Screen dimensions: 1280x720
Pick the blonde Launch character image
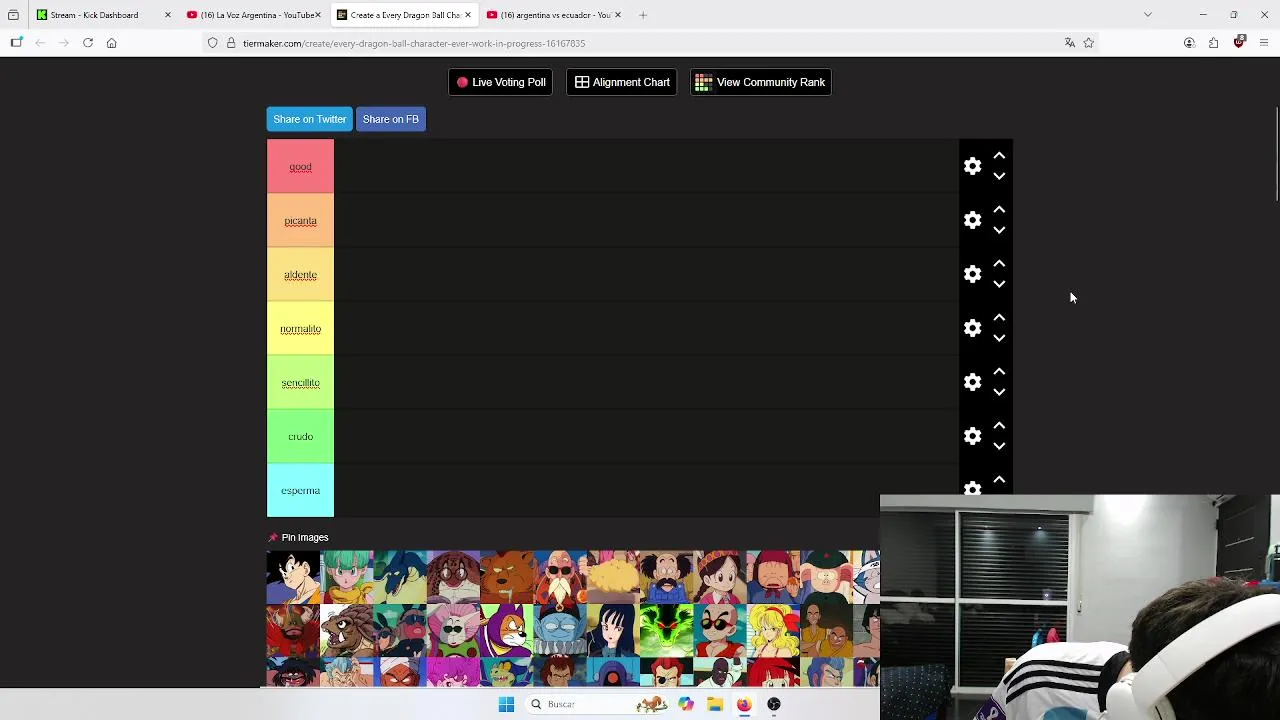coord(773,631)
